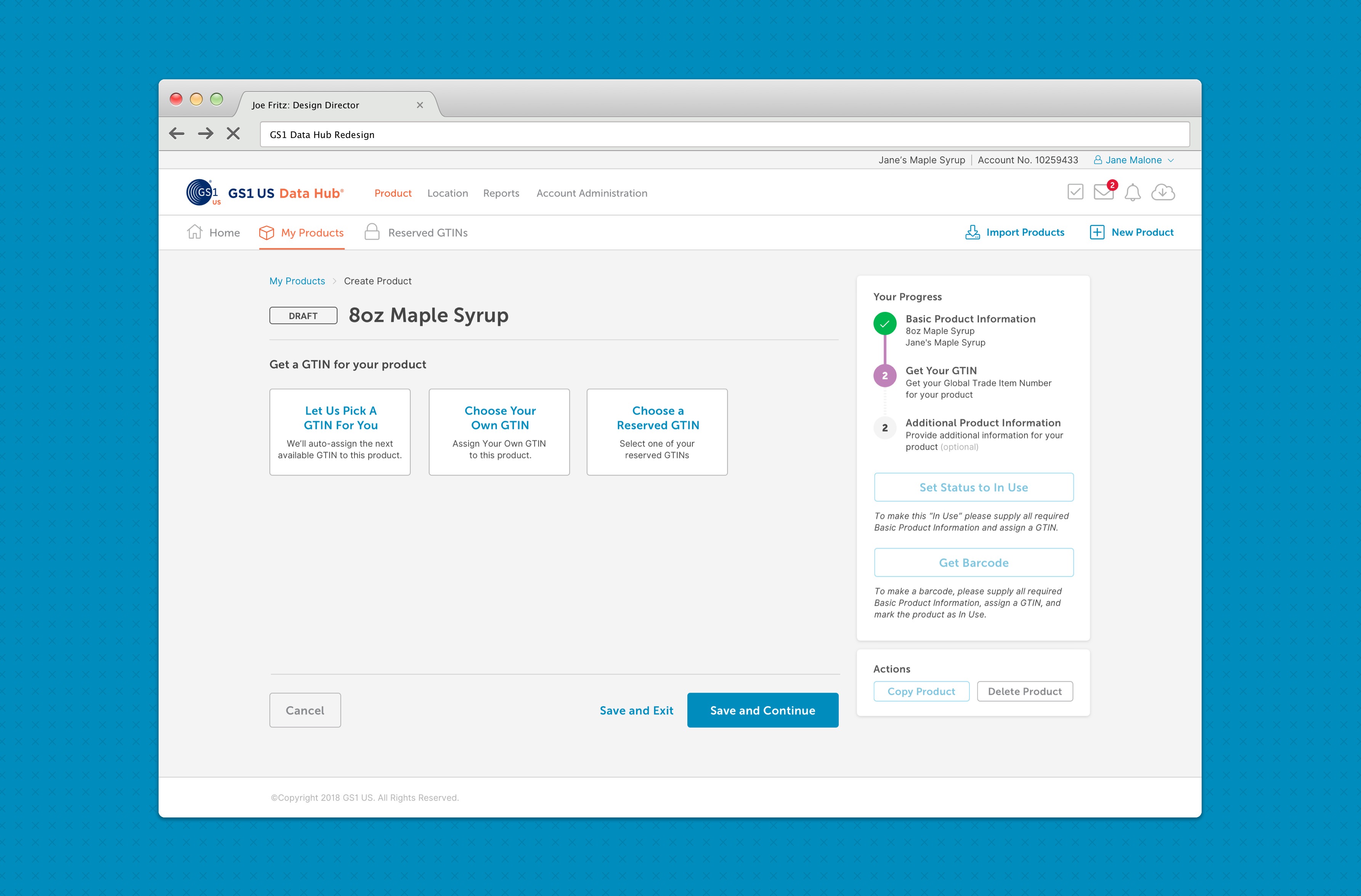Click the copyright 2018 GS1 US footer text

click(365, 798)
